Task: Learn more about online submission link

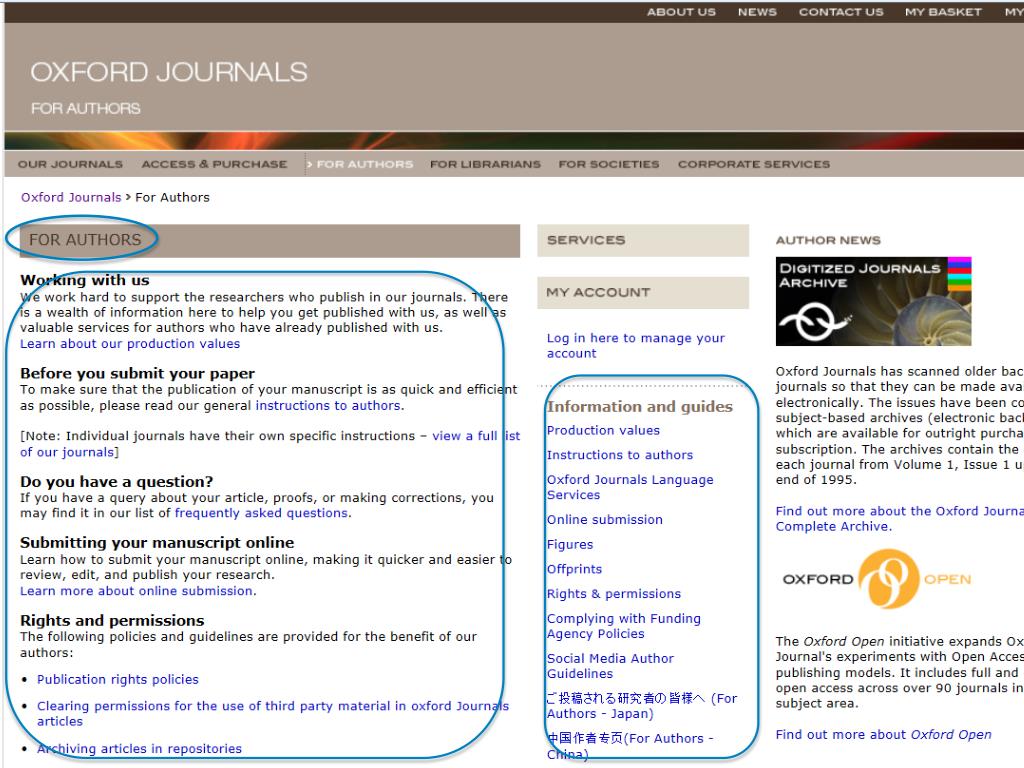Action: tap(136, 591)
